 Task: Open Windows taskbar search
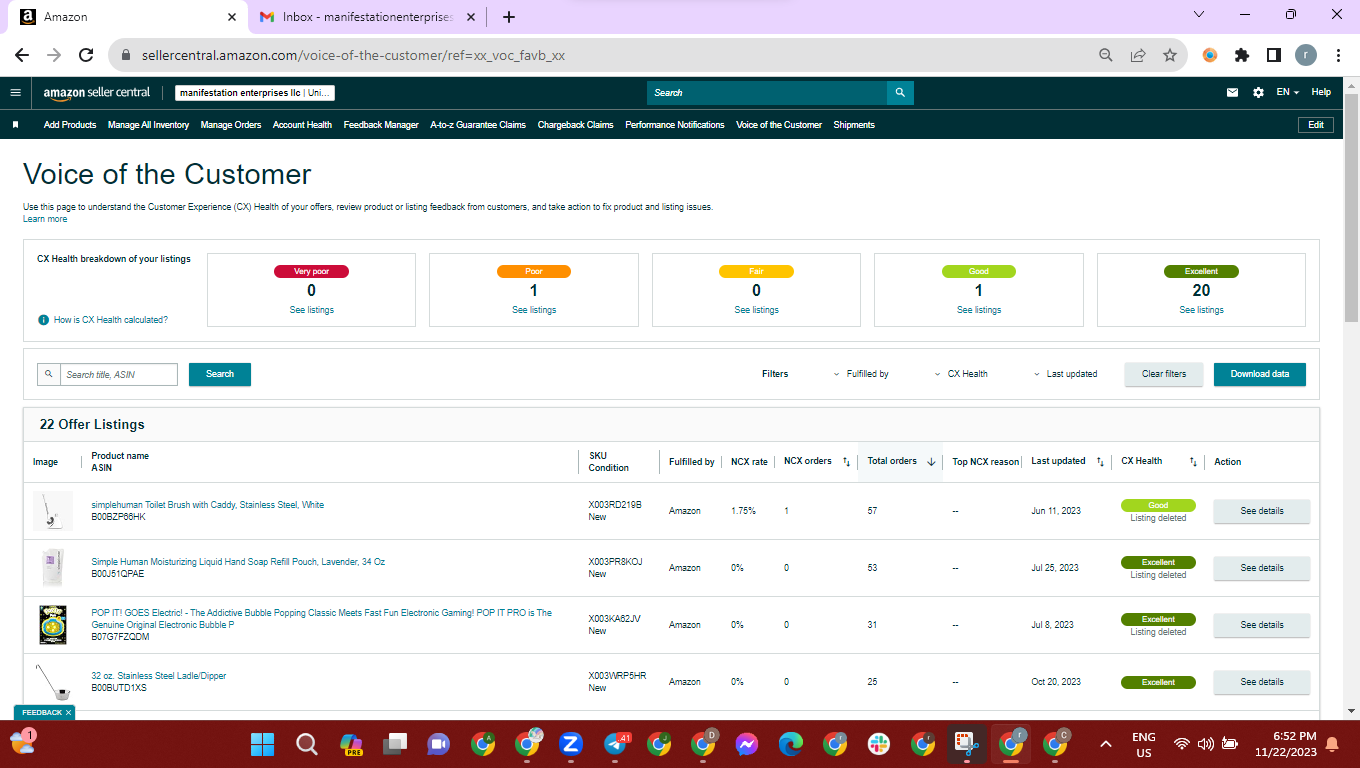(x=307, y=744)
